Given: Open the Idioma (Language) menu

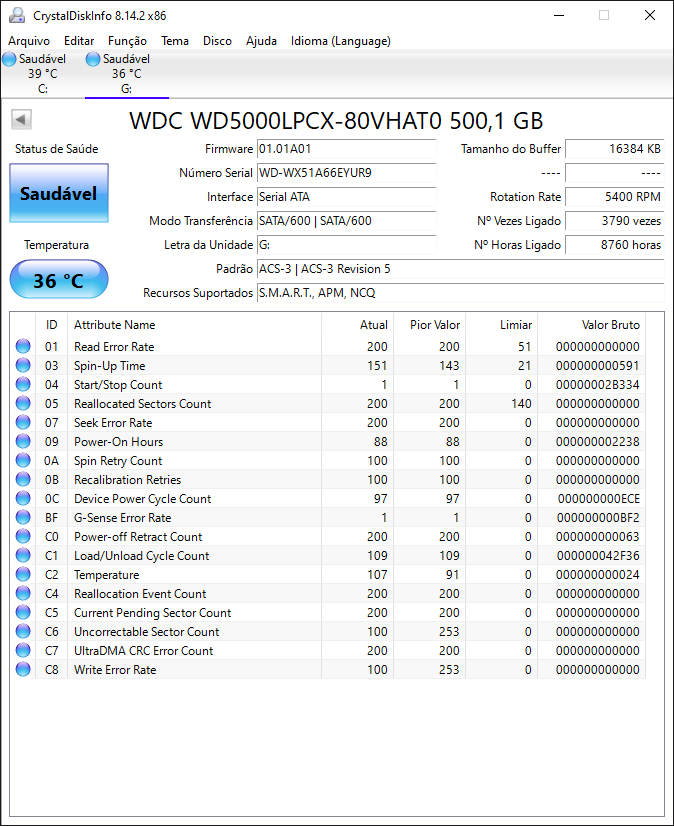Looking at the screenshot, I should coord(341,41).
